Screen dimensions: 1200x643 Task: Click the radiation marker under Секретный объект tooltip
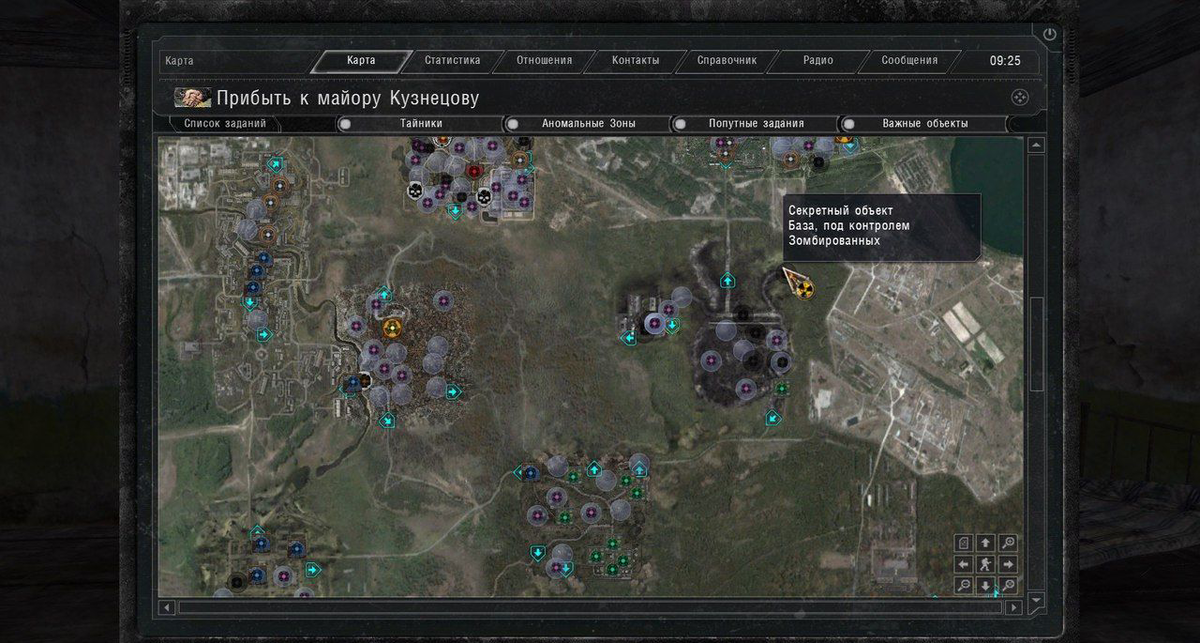[805, 289]
